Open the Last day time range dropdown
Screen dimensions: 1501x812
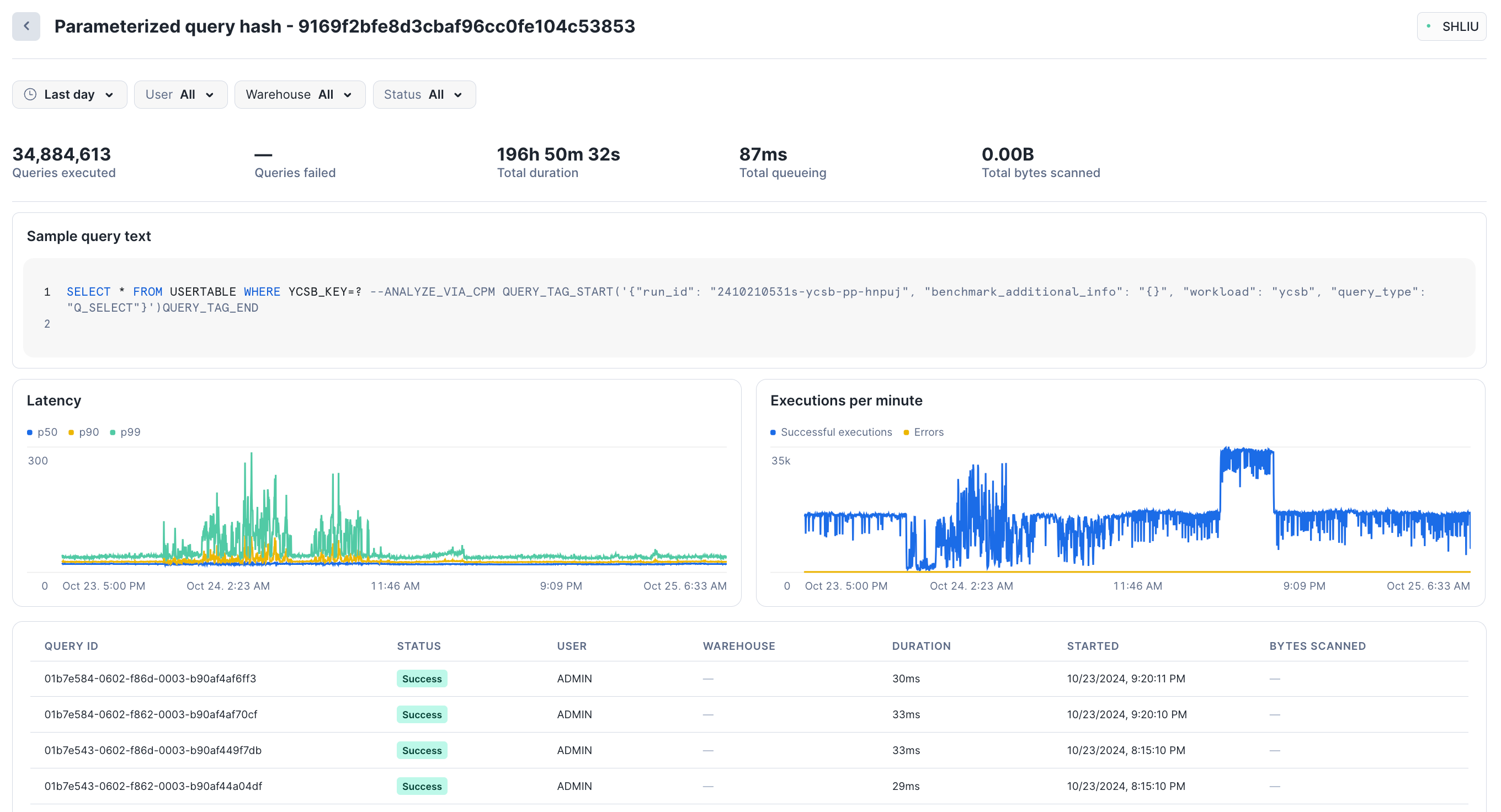[70, 94]
